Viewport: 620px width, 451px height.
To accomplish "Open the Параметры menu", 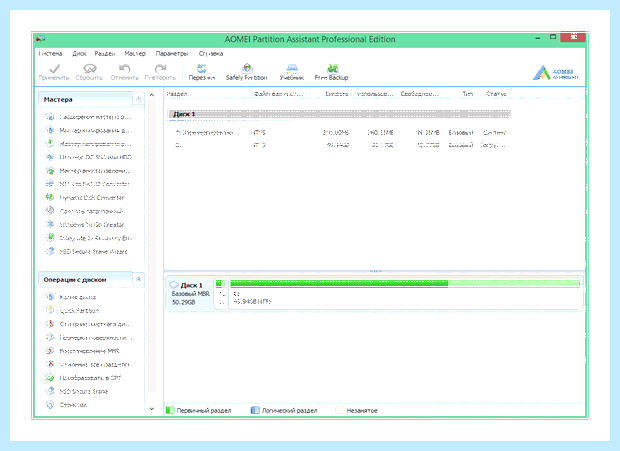I will point(172,53).
